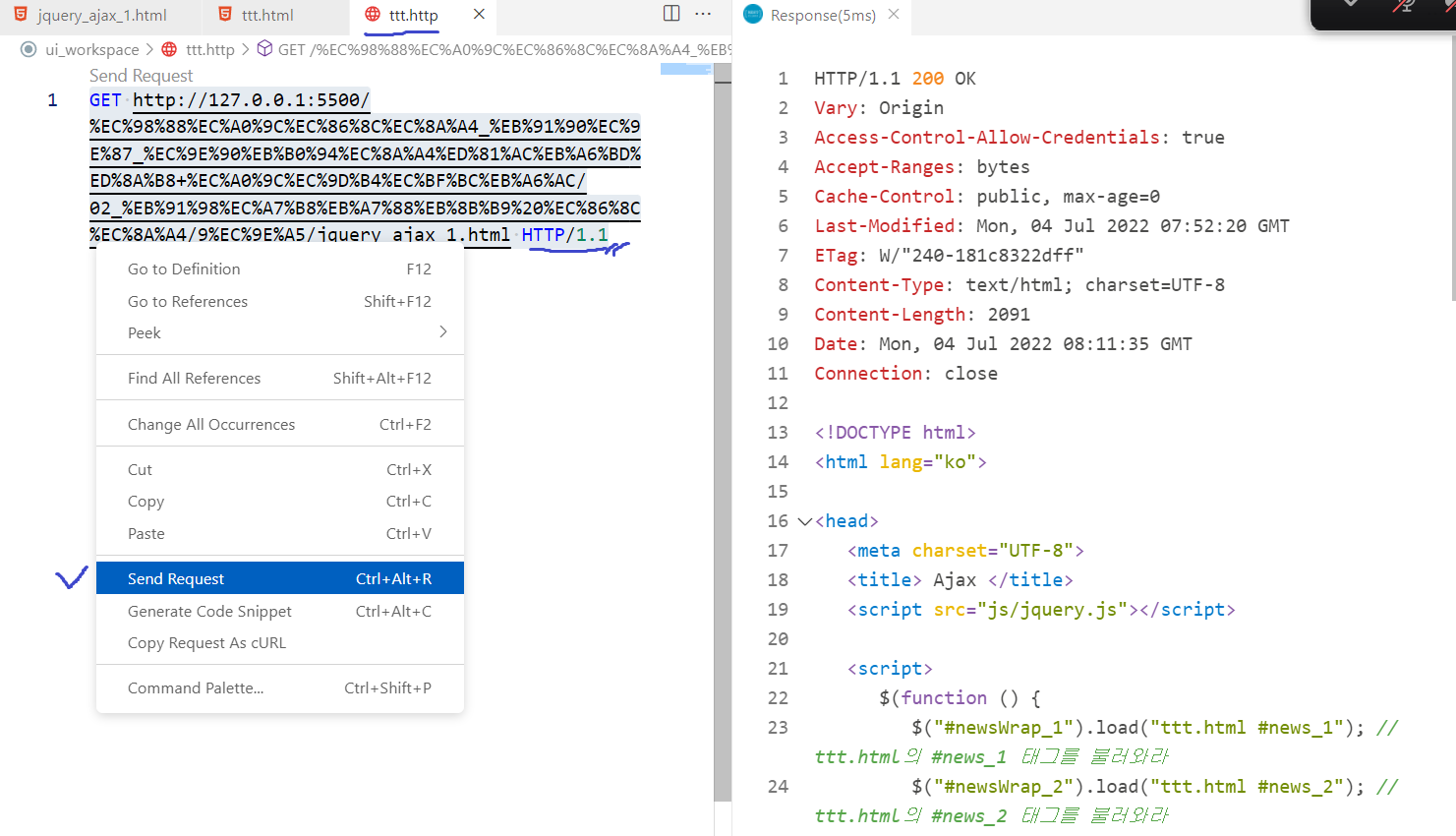
Task: Open Command Palette from context menu
Action: [x=280, y=687]
